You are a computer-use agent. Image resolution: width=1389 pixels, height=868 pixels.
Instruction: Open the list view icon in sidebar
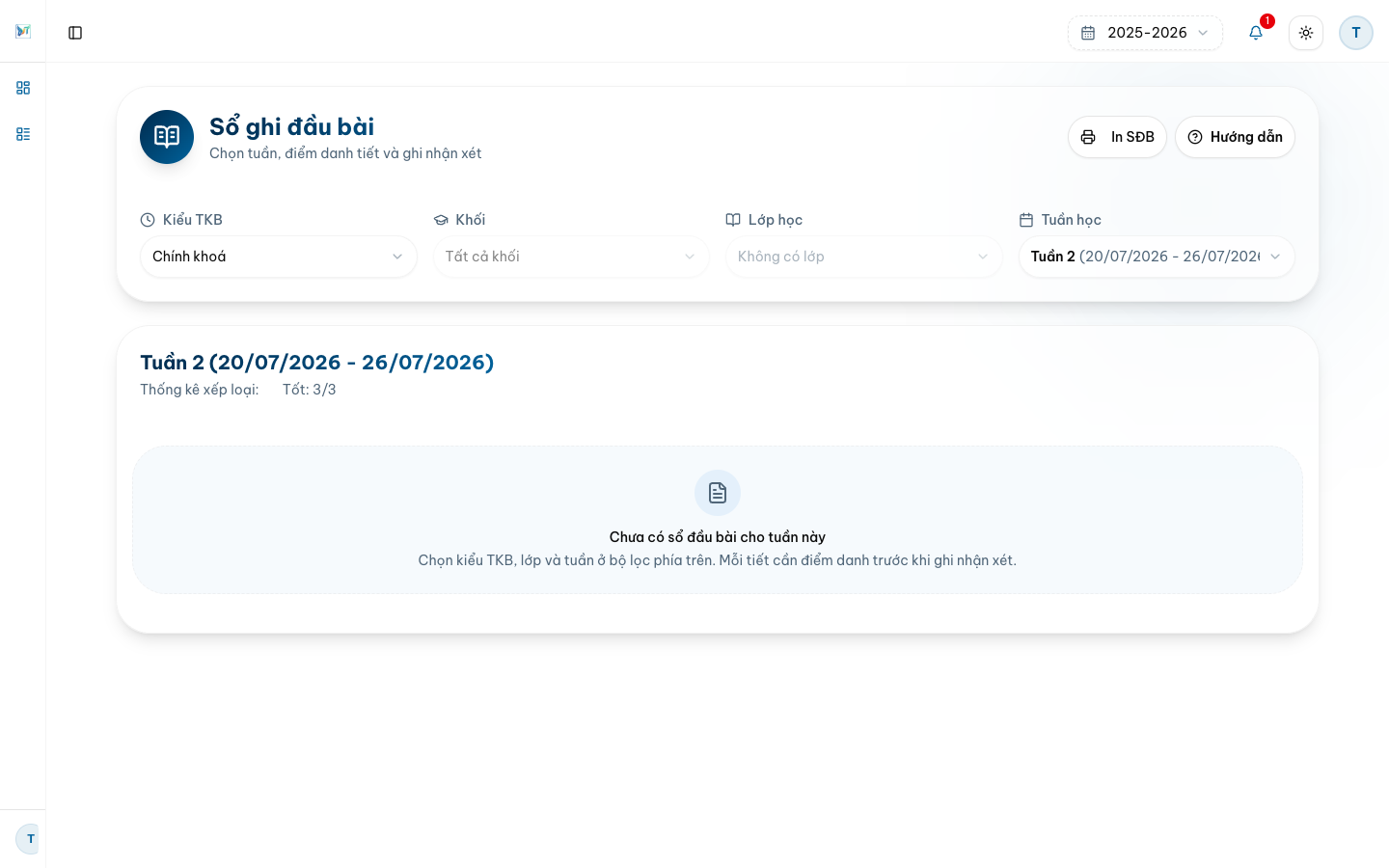pos(23,134)
